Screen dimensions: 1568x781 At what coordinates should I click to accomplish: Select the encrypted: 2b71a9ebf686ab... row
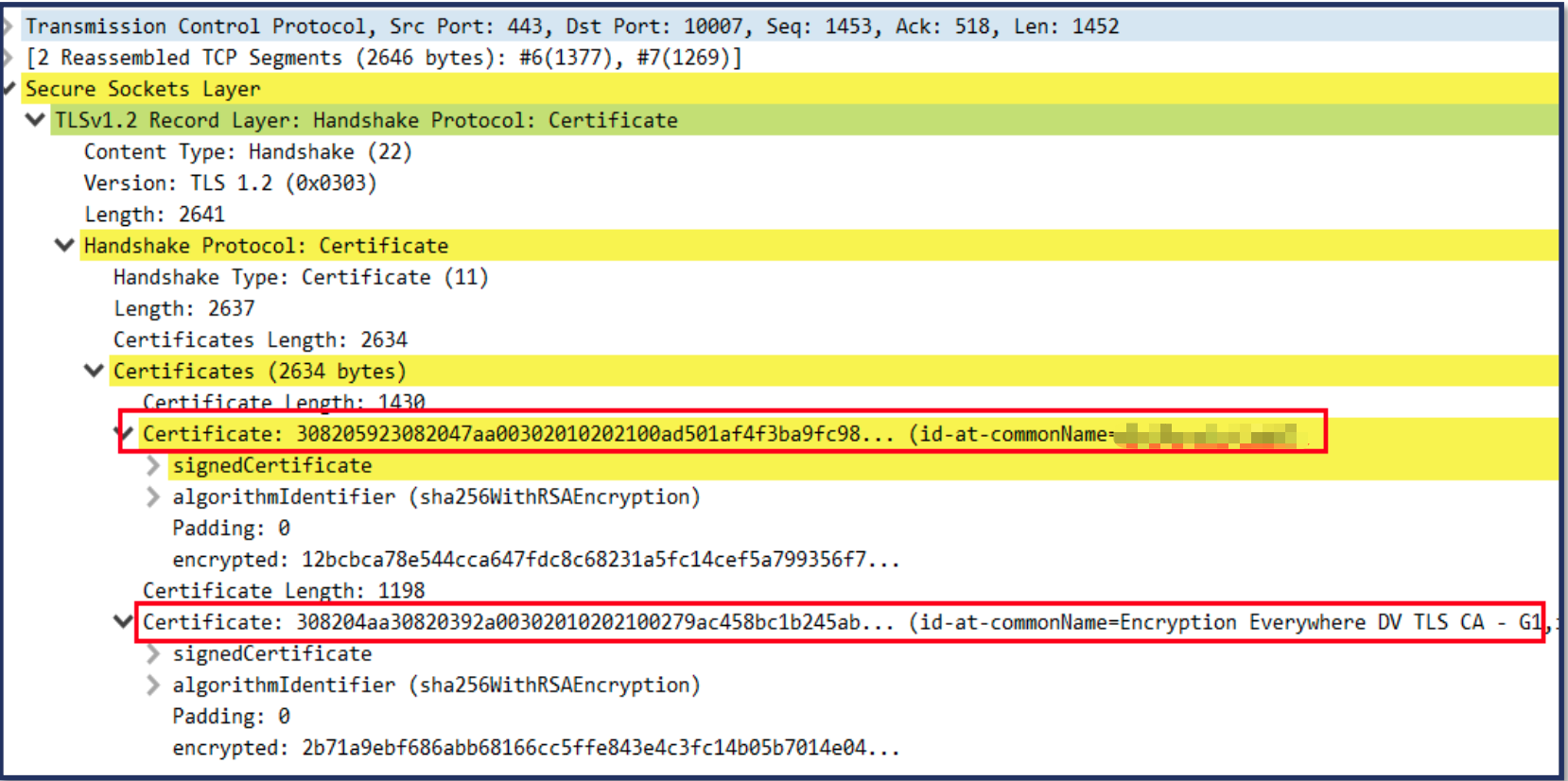pos(534,748)
